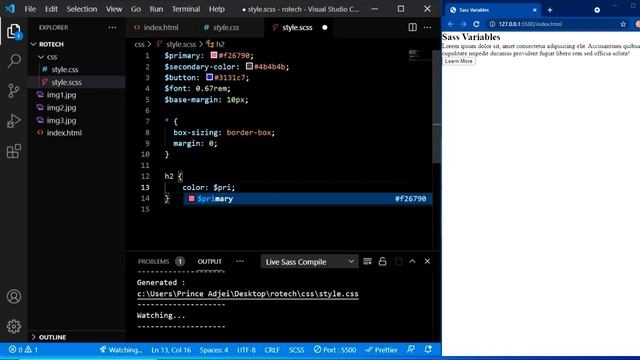Split the editor to the right
640x360 pixels.
413,27
